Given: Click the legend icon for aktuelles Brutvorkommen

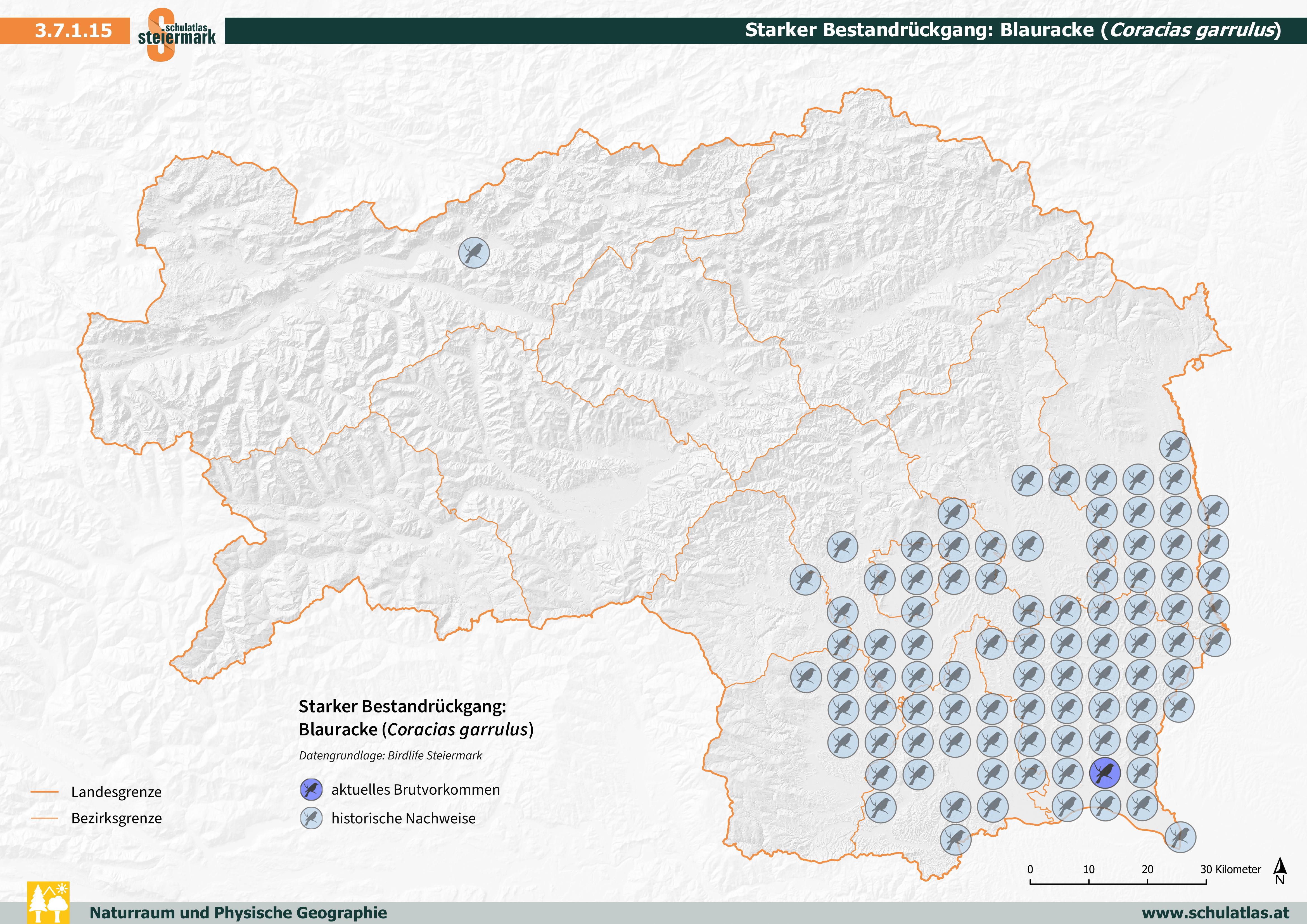Looking at the screenshot, I should 311,789.
